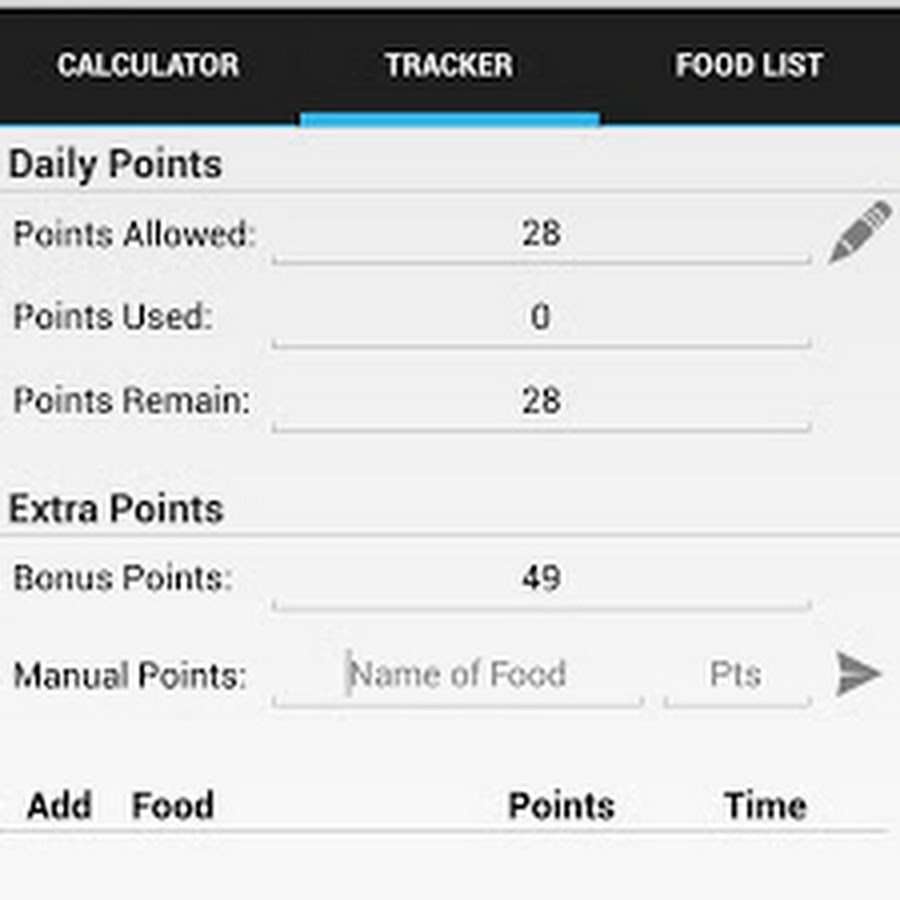The height and width of the screenshot is (900, 900).
Task: Click the Pts input field
Action: point(736,674)
